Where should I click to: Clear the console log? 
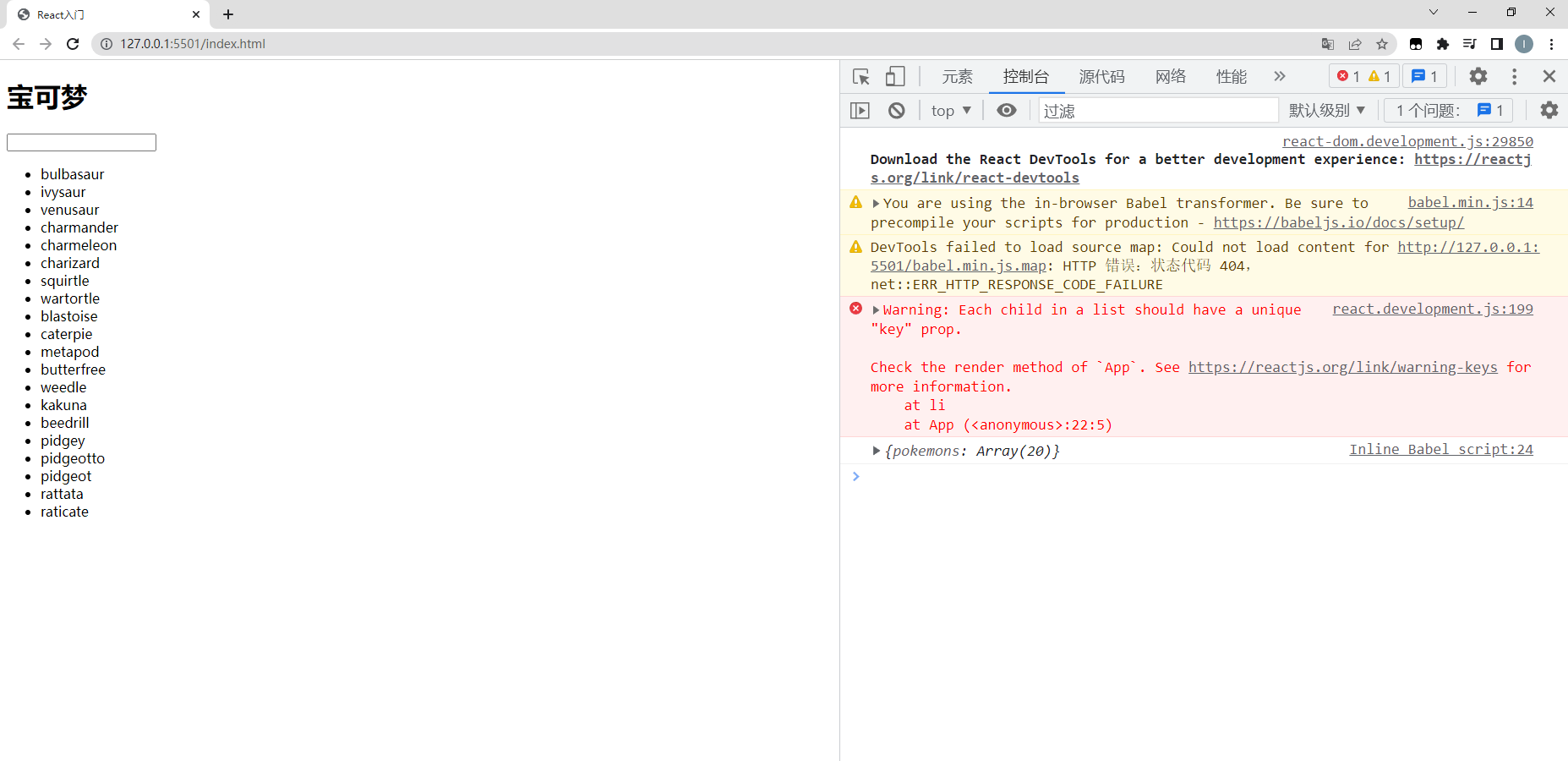pos(897,110)
